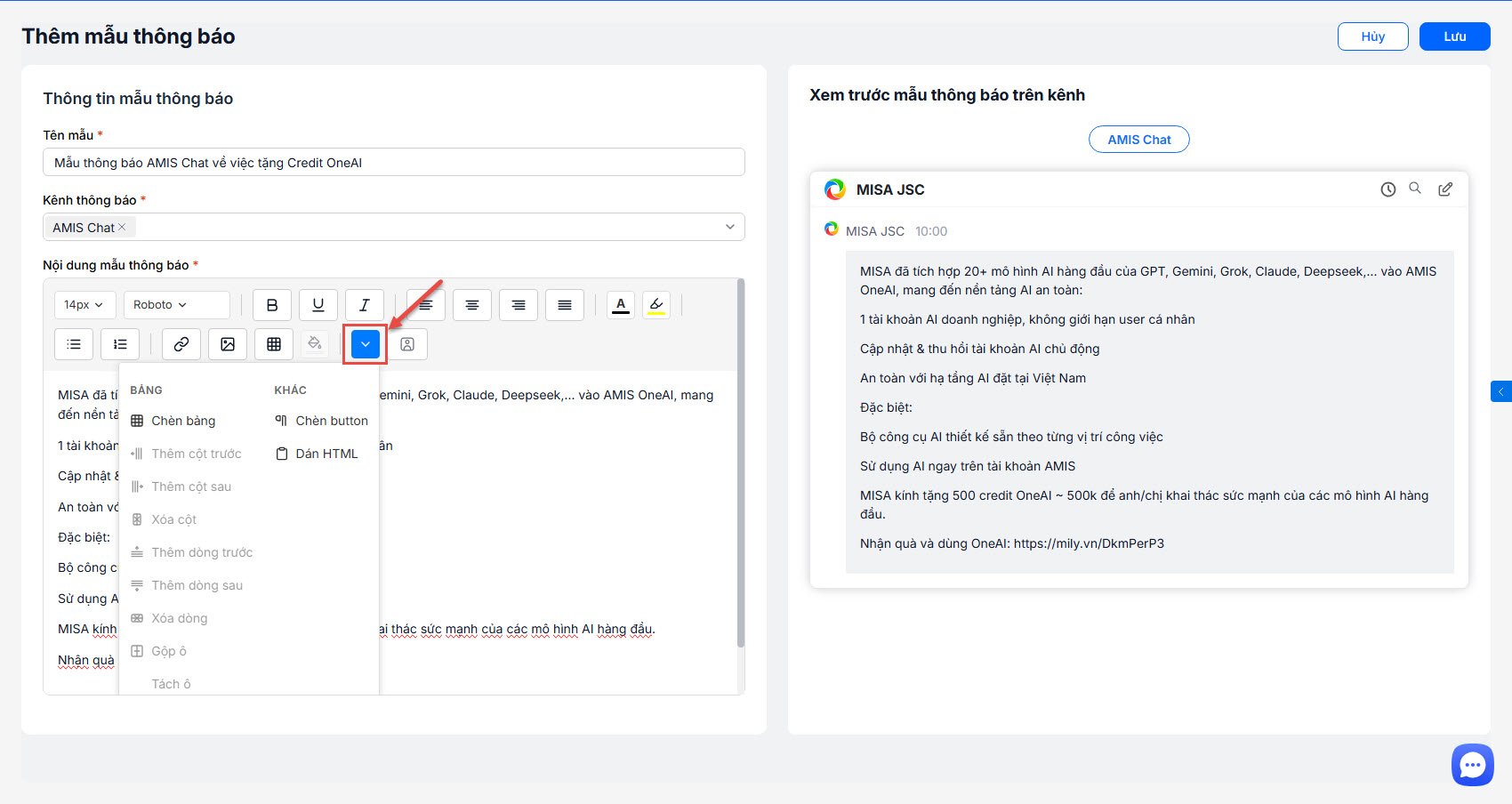Insert a numbered list

tap(120, 344)
